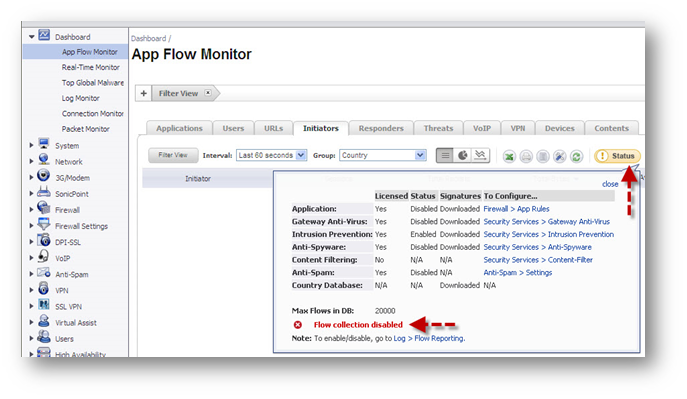Switch to the Applications tab
Viewport: 687px width, 399px height.
click(x=179, y=128)
